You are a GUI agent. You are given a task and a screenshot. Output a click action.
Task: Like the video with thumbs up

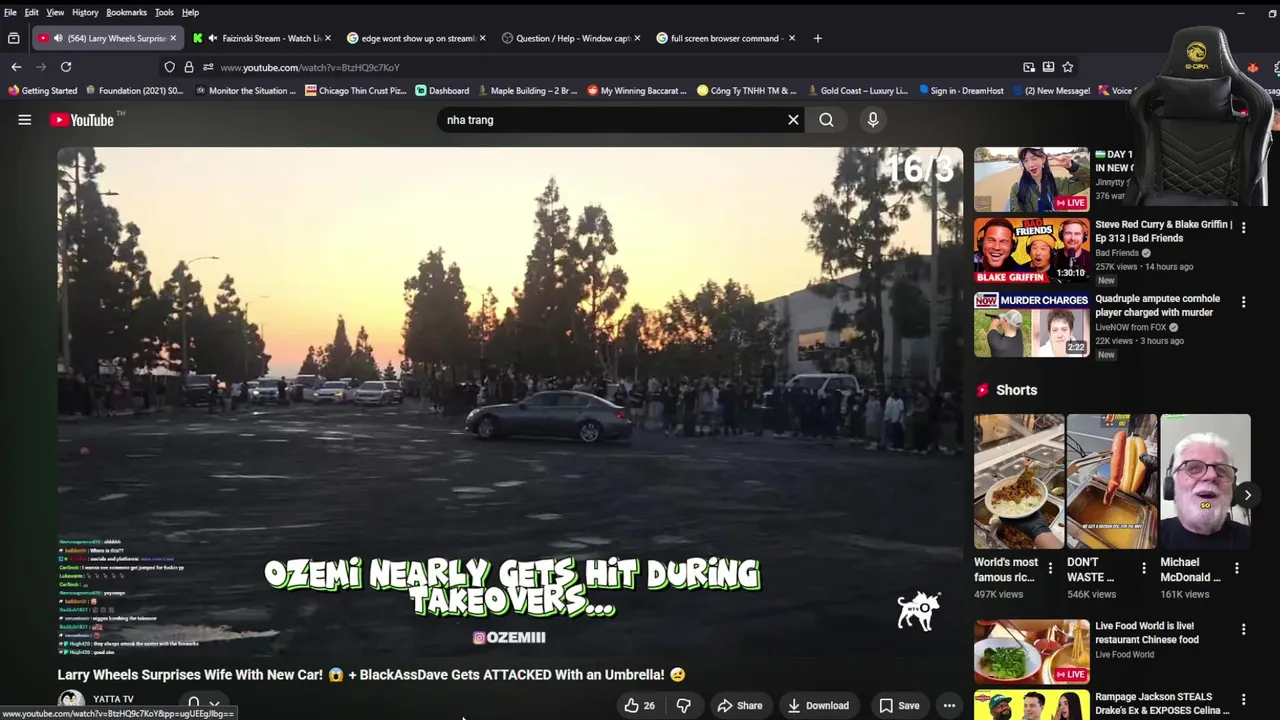pos(640,706)
